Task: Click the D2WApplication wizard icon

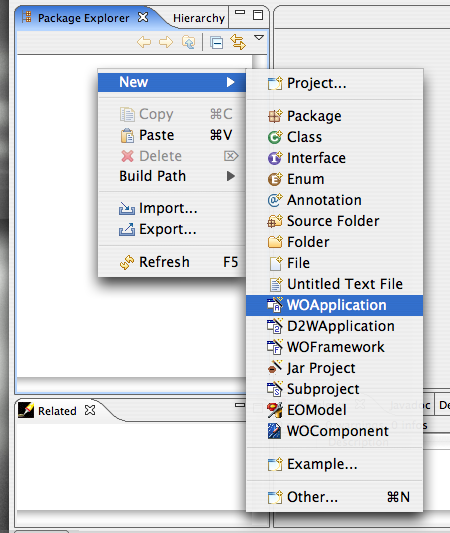Action: 275,326
